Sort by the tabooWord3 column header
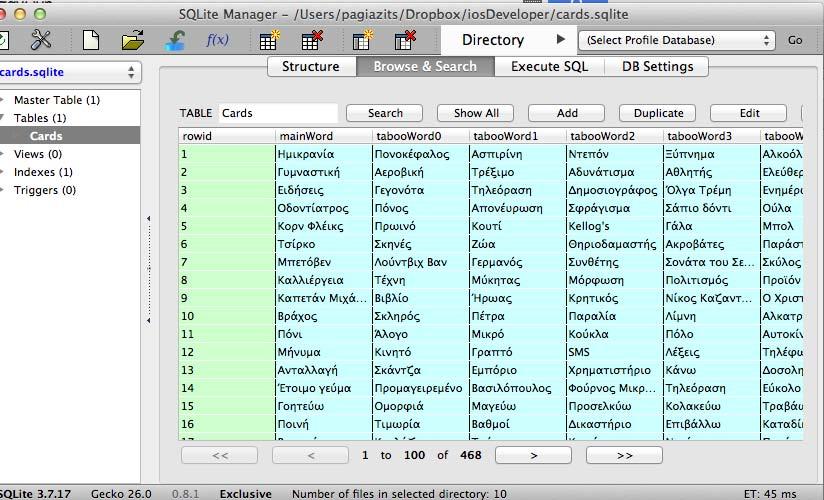 712,136
